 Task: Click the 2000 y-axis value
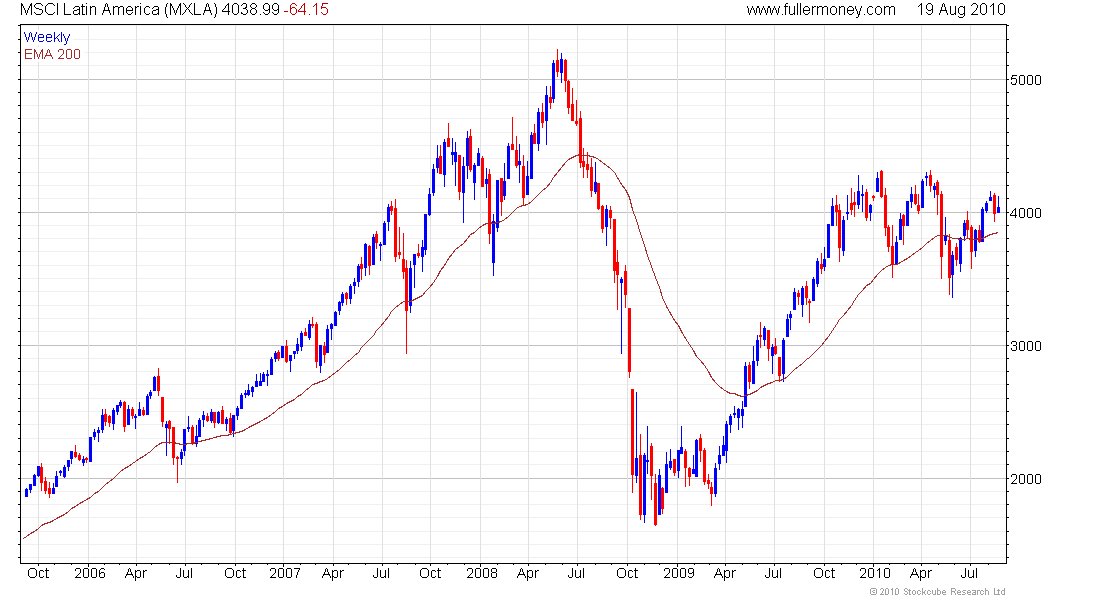(x=1026, y=479)
